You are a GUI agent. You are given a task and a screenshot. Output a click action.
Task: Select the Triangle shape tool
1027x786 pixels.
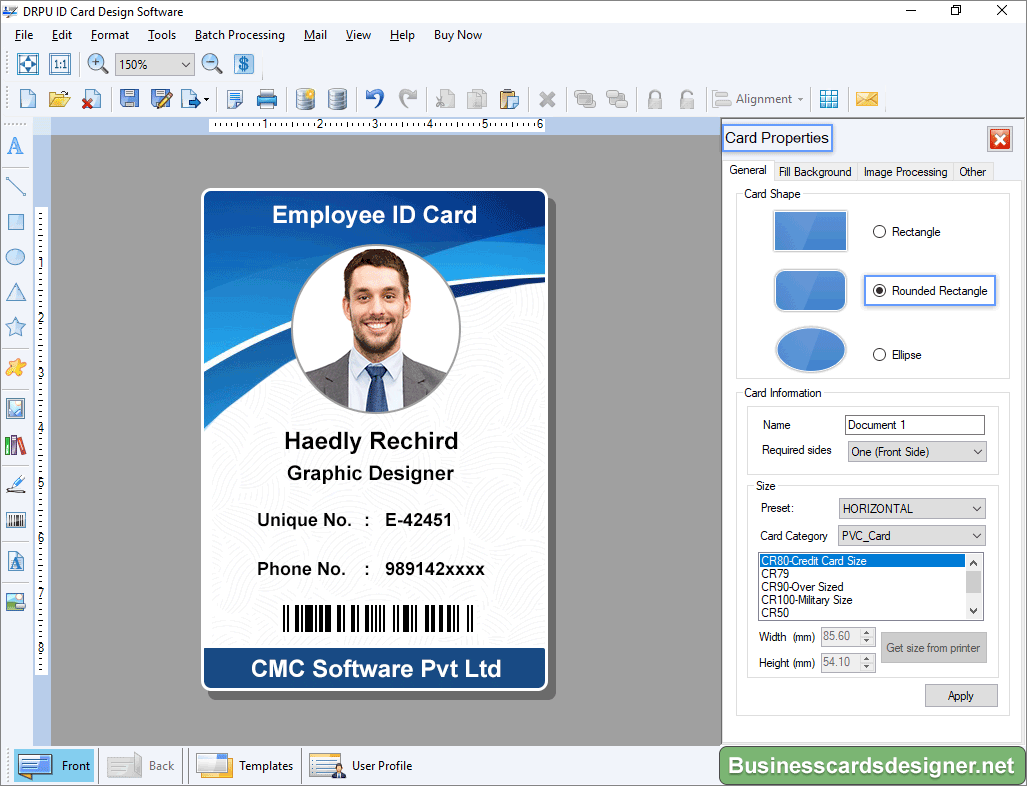[x=16, y=292]
